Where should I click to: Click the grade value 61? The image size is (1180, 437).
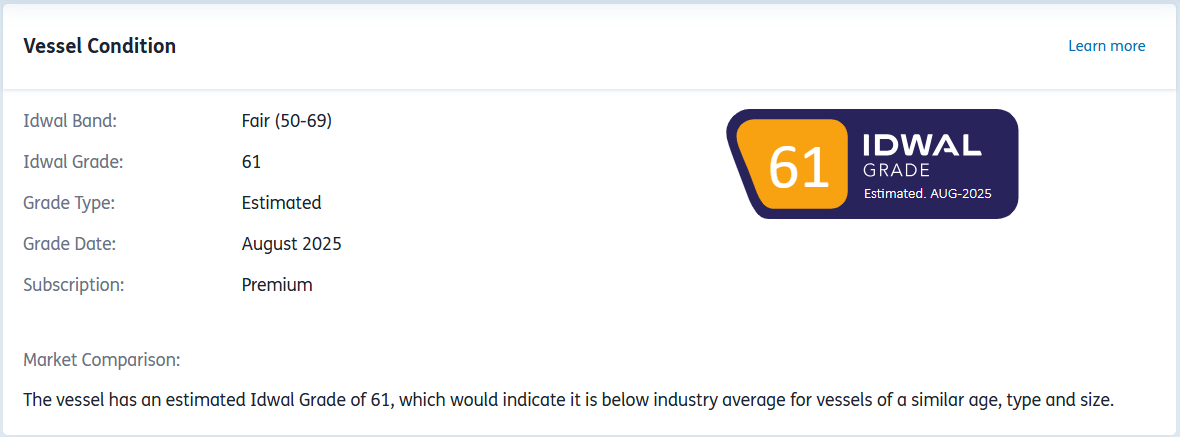251,162
